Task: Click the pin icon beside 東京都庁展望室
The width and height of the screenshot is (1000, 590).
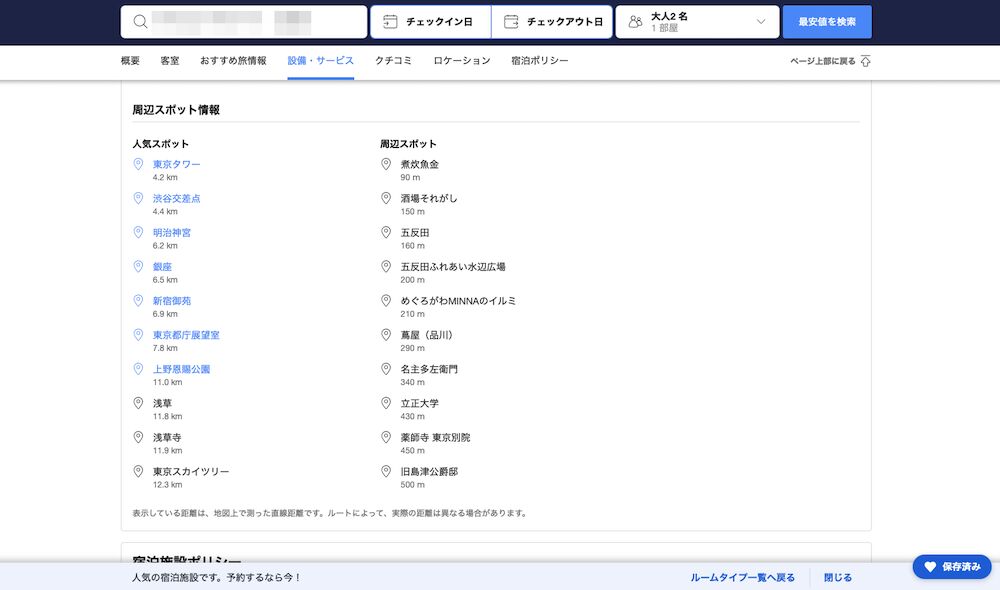Action: click(x=138, y=335)
